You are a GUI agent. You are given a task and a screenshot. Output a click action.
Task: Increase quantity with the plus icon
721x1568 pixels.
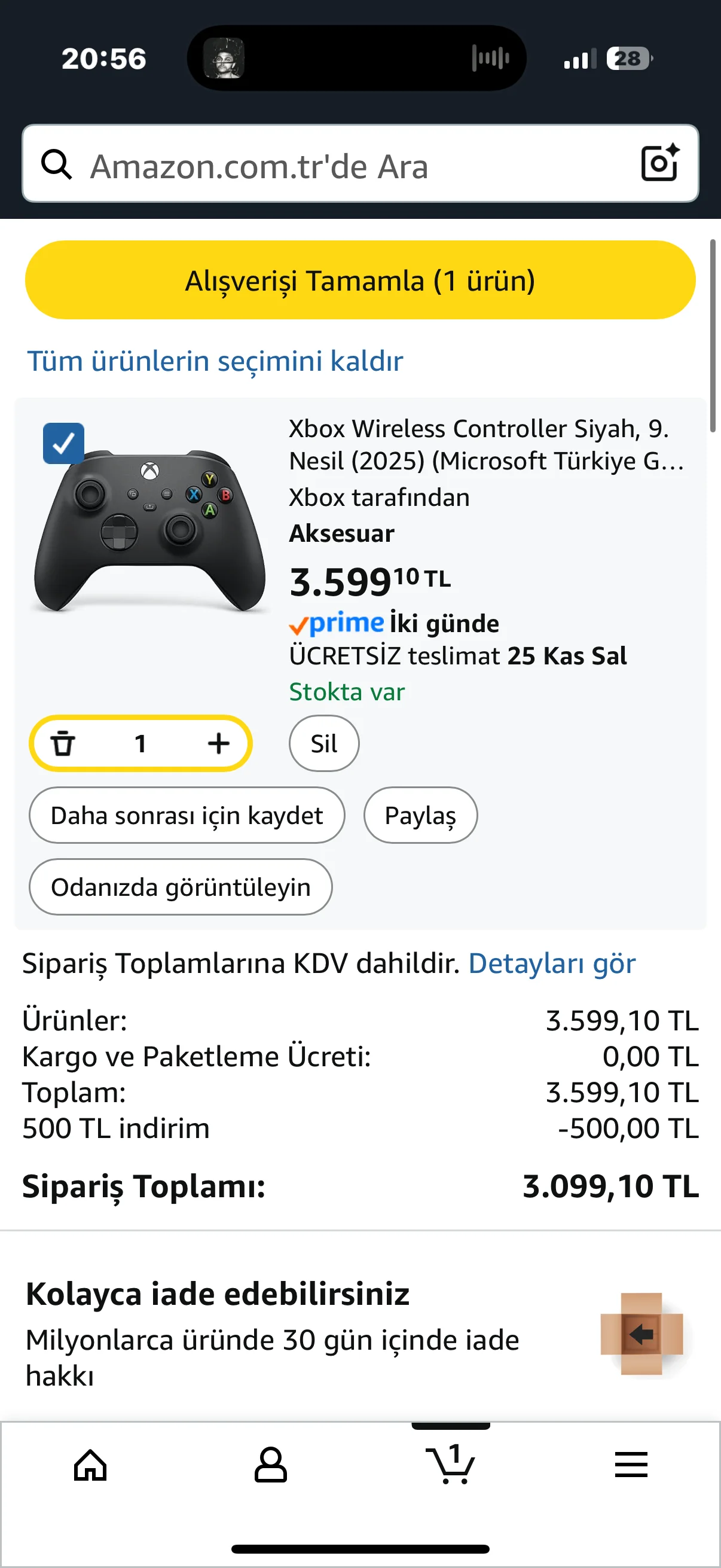[218, 743]
